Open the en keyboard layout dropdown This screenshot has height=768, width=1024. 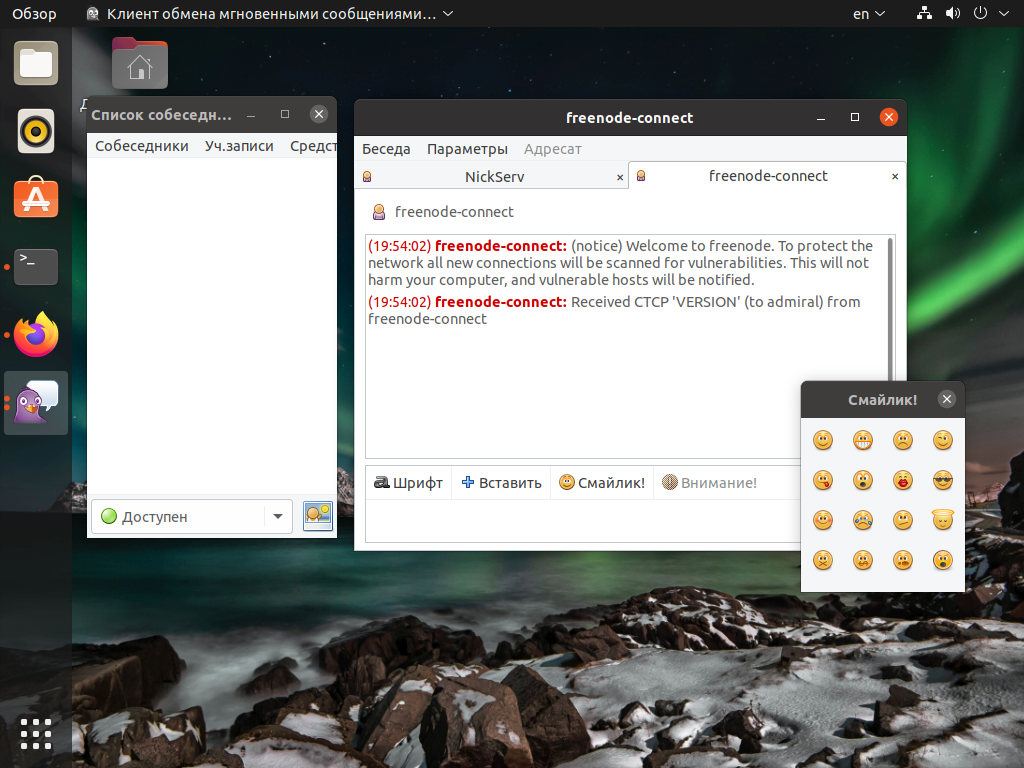coord(869,14)
